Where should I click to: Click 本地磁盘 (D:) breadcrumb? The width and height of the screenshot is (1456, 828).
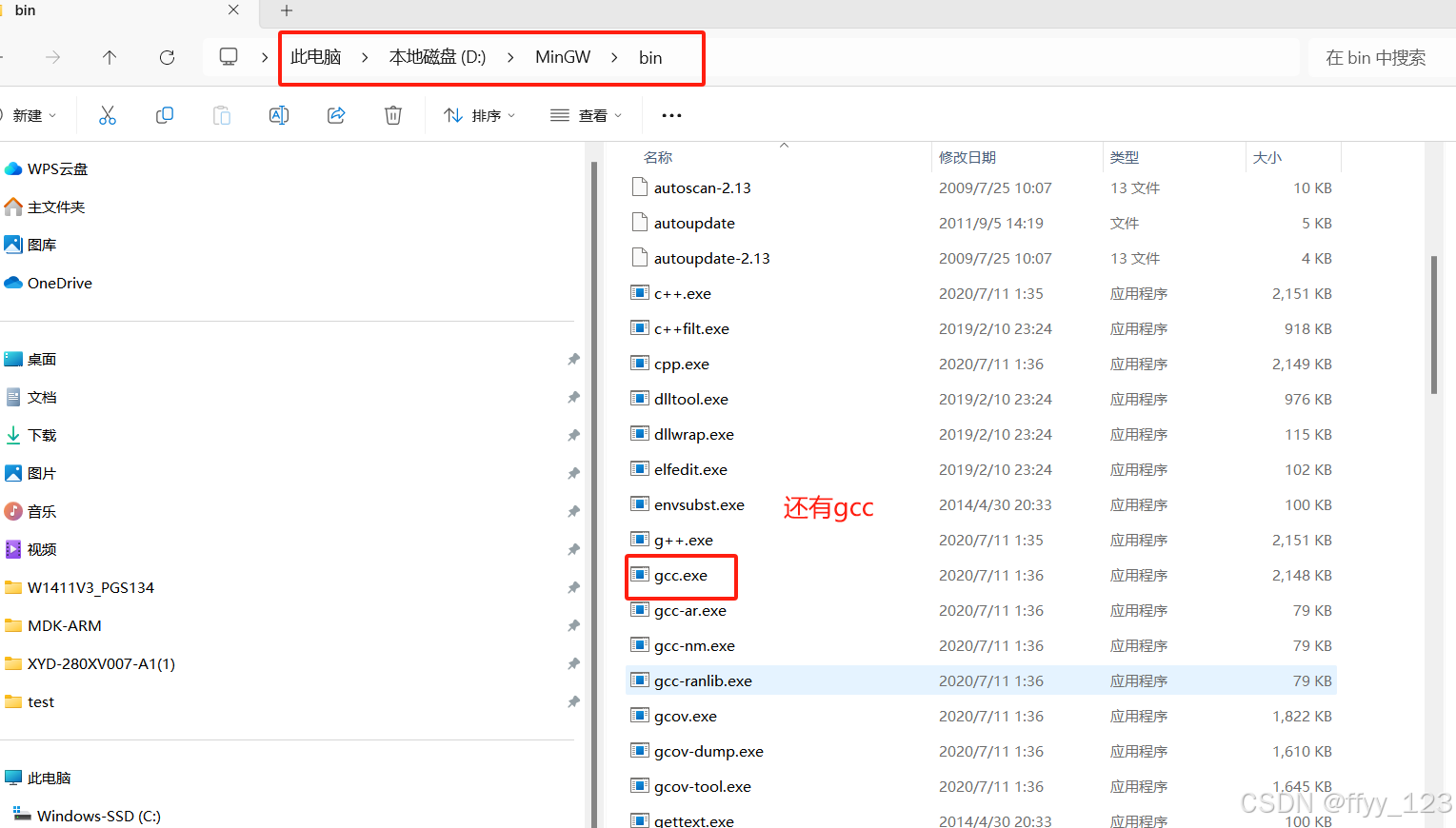pos(437,57)
